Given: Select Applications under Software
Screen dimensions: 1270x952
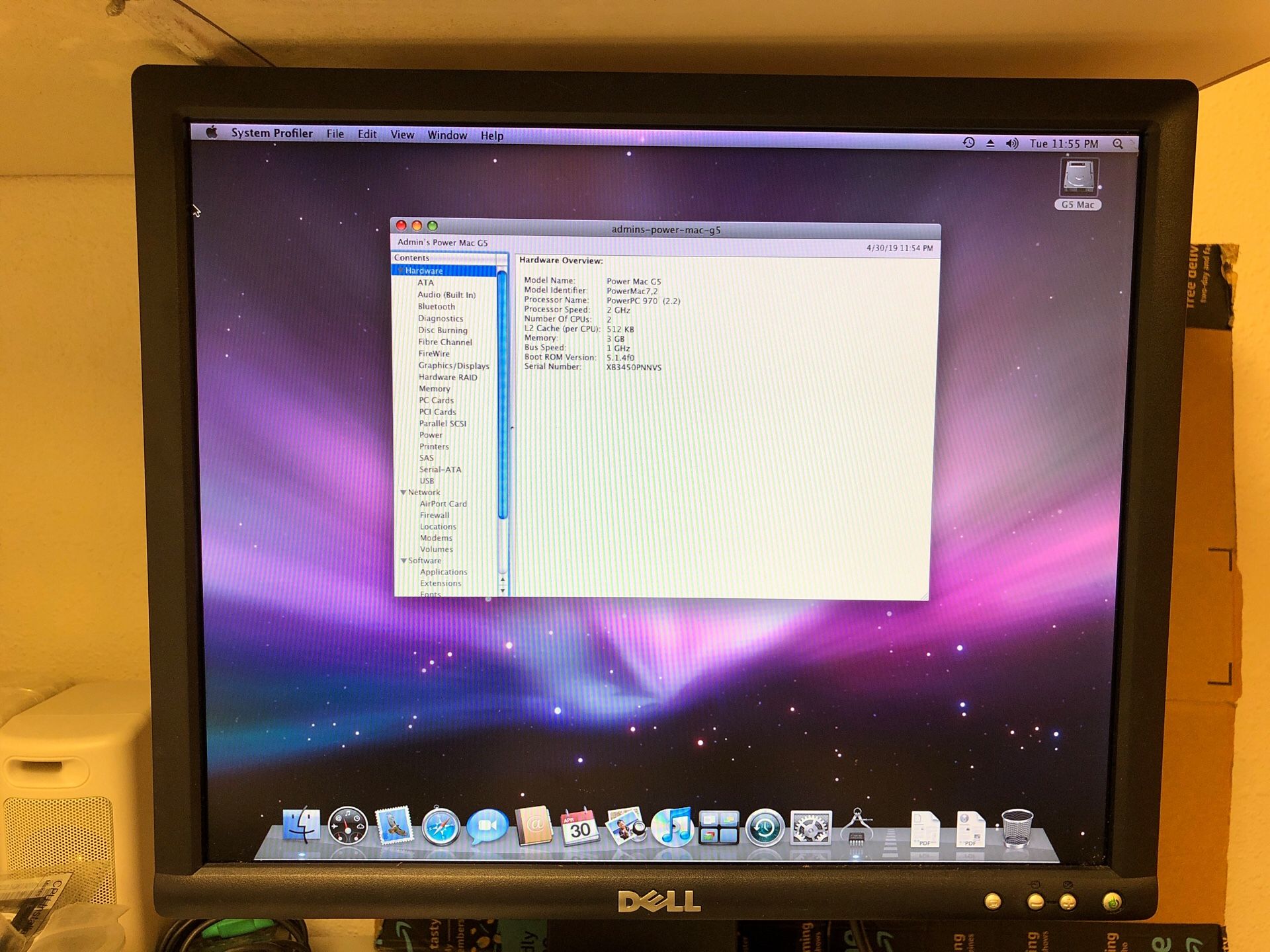Looking at the screenshot, I should point(443,572).
